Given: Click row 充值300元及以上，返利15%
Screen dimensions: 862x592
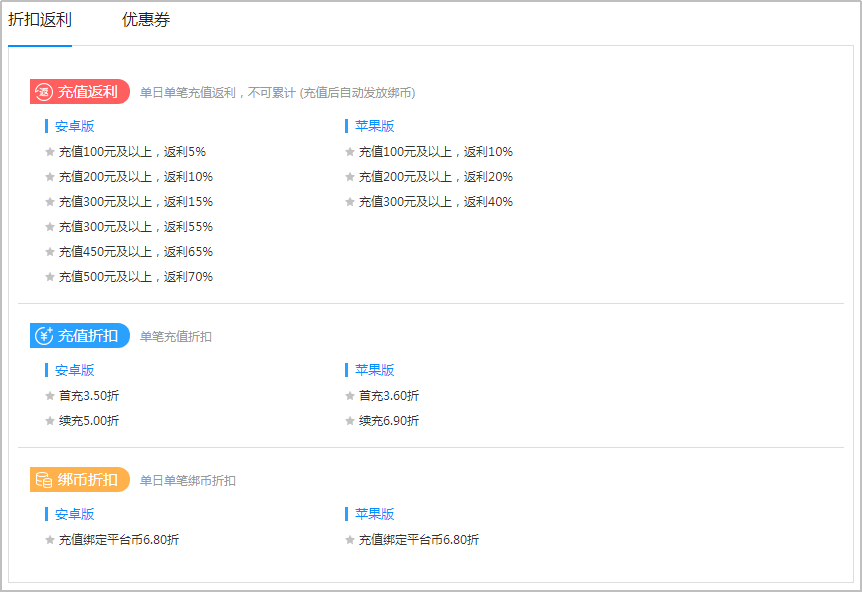Looking at the screenshot, I should point(135,202).
